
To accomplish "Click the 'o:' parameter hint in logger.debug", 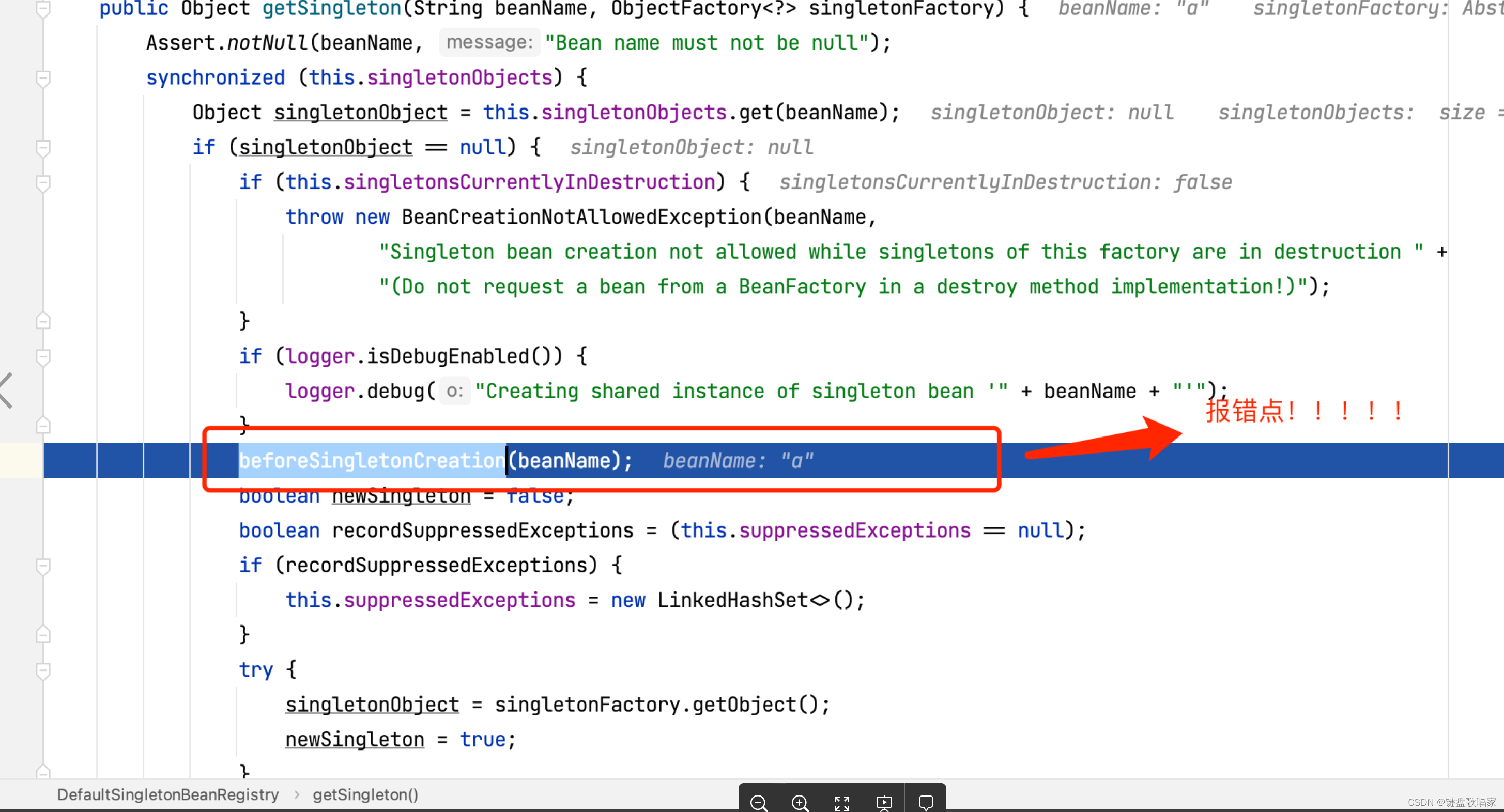I will click(455, 391).
